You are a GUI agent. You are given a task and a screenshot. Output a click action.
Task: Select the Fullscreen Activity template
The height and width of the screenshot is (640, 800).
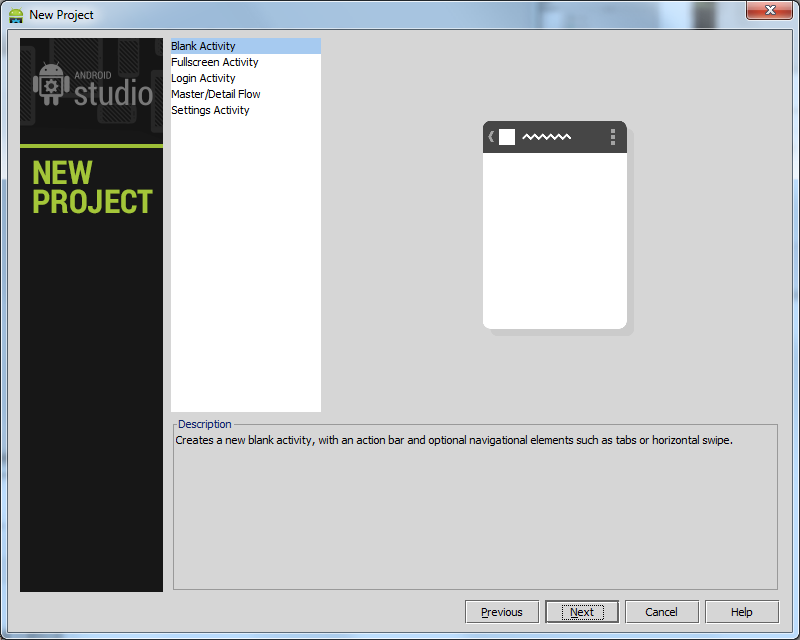tap(214, 61)
